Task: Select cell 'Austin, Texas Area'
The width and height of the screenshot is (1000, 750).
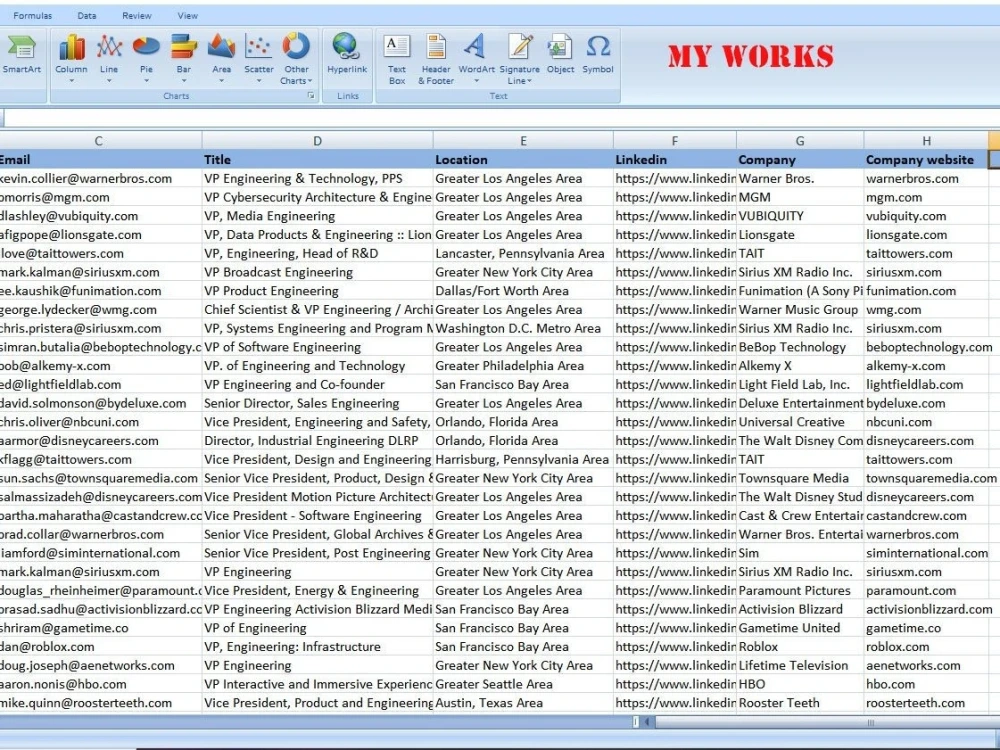Action: coord(523,703)
